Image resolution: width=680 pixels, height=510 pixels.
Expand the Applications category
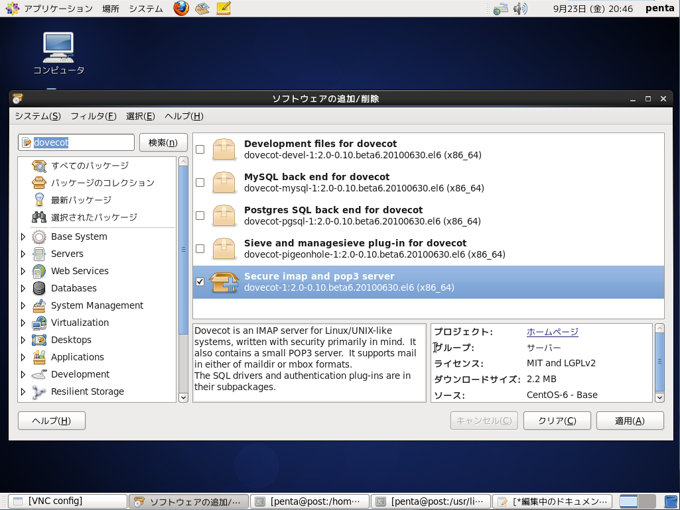pos(23,357)
